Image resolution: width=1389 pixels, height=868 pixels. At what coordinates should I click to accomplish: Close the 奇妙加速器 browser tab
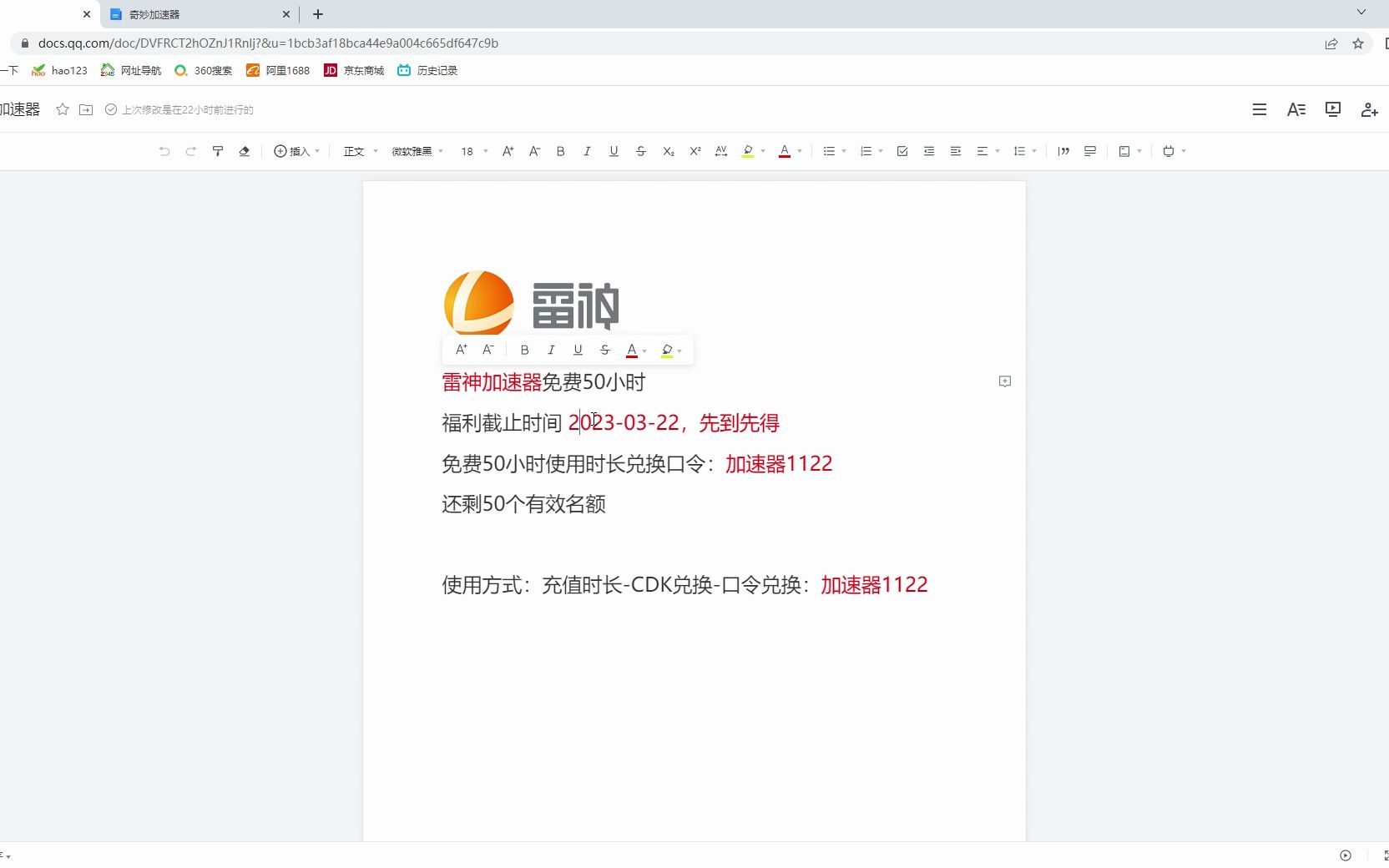tap(286, 14)
